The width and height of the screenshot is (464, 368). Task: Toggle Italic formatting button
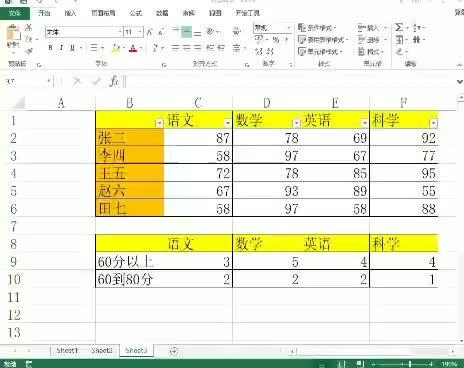[x=61, y=48]
